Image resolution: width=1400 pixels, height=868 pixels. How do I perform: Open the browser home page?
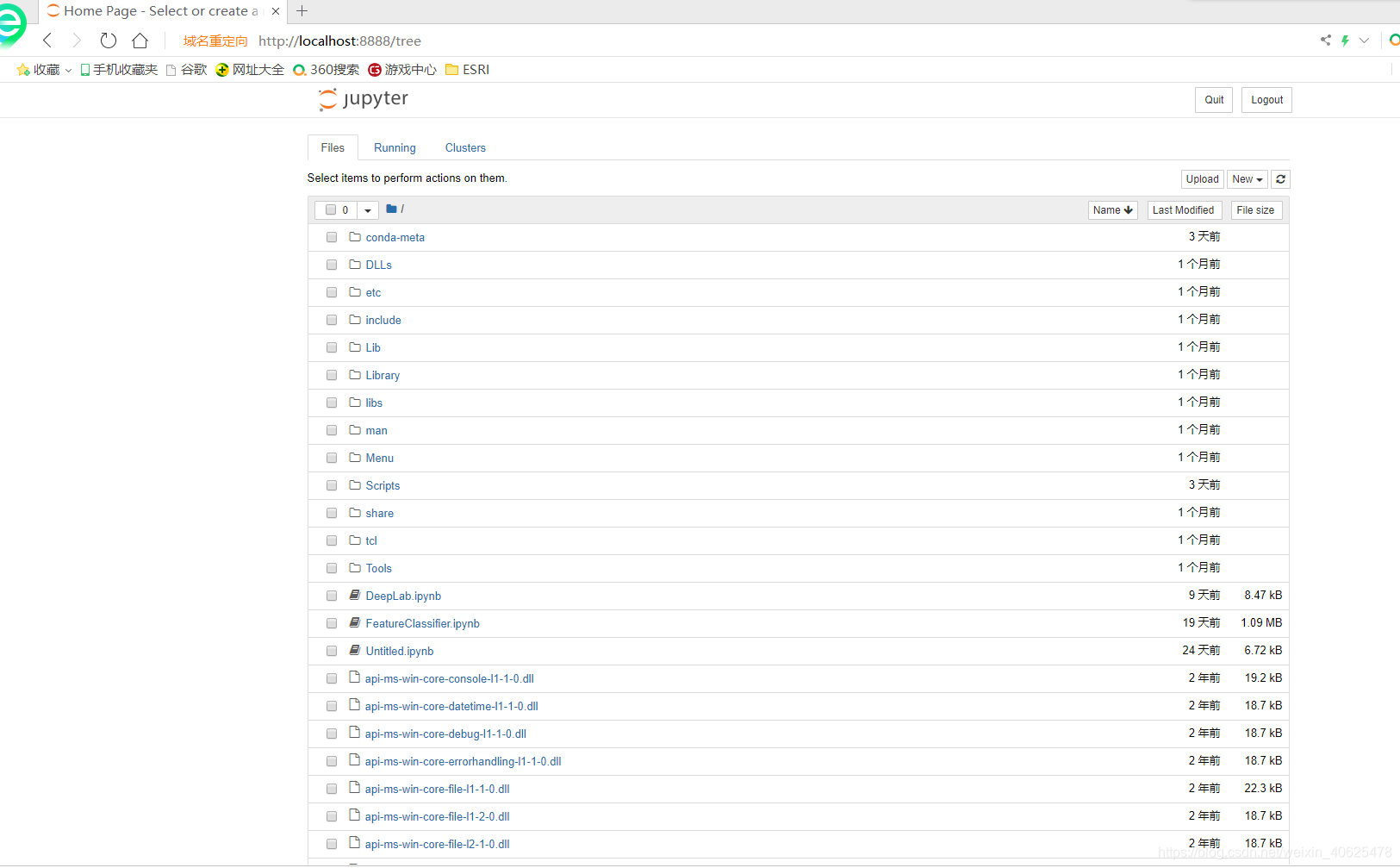140,41
